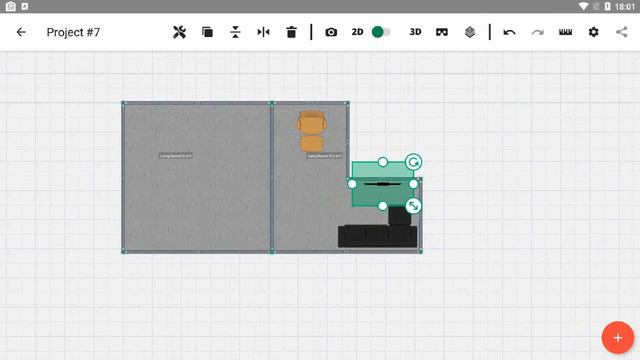Click the left Living Room label
Screen dimensions: 640x360
[x=176, y=156]
